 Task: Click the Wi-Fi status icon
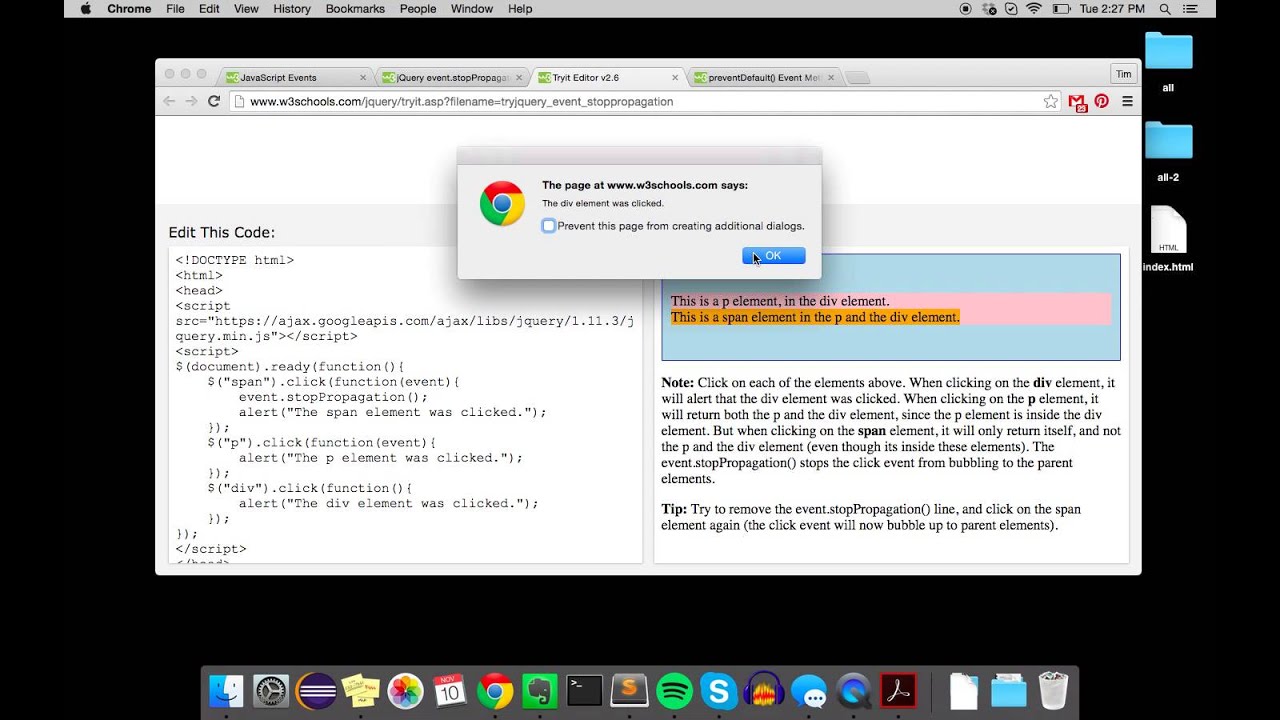[x=1034, y=9]
